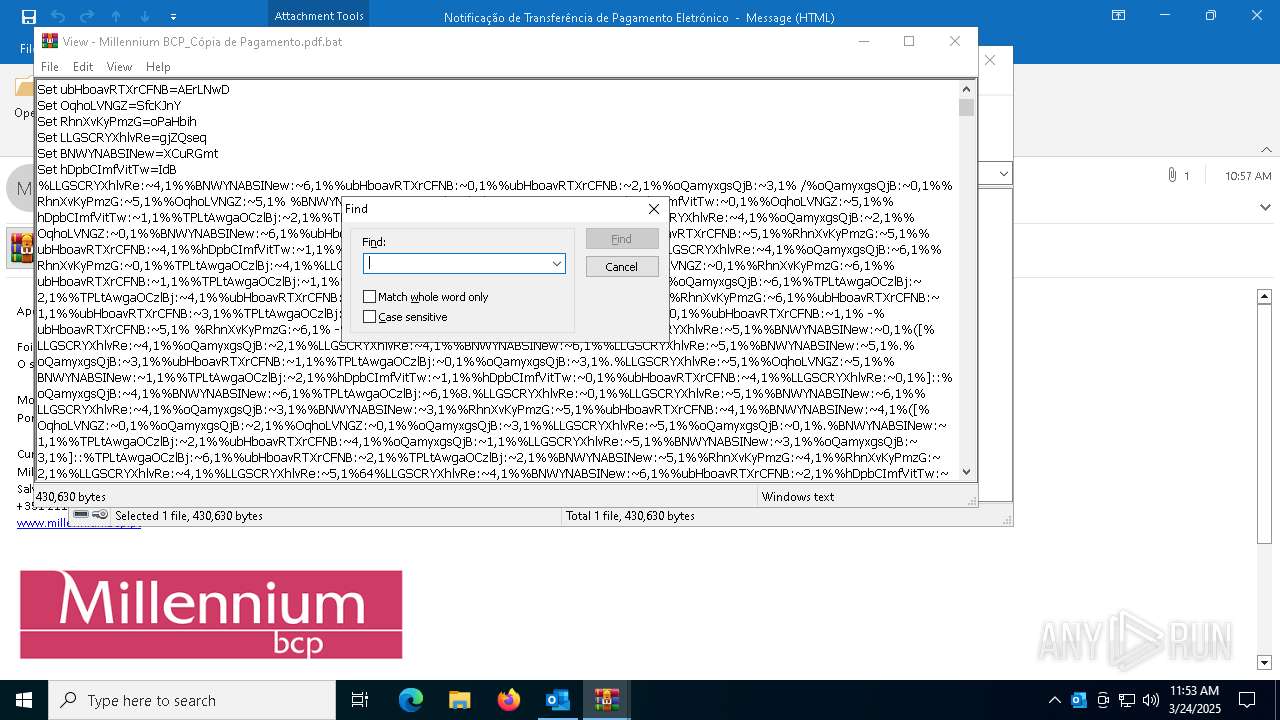Collapse the Outlook ribbon with the up chevron
Screen dimensions: 1280x720
pos(1266,150)
